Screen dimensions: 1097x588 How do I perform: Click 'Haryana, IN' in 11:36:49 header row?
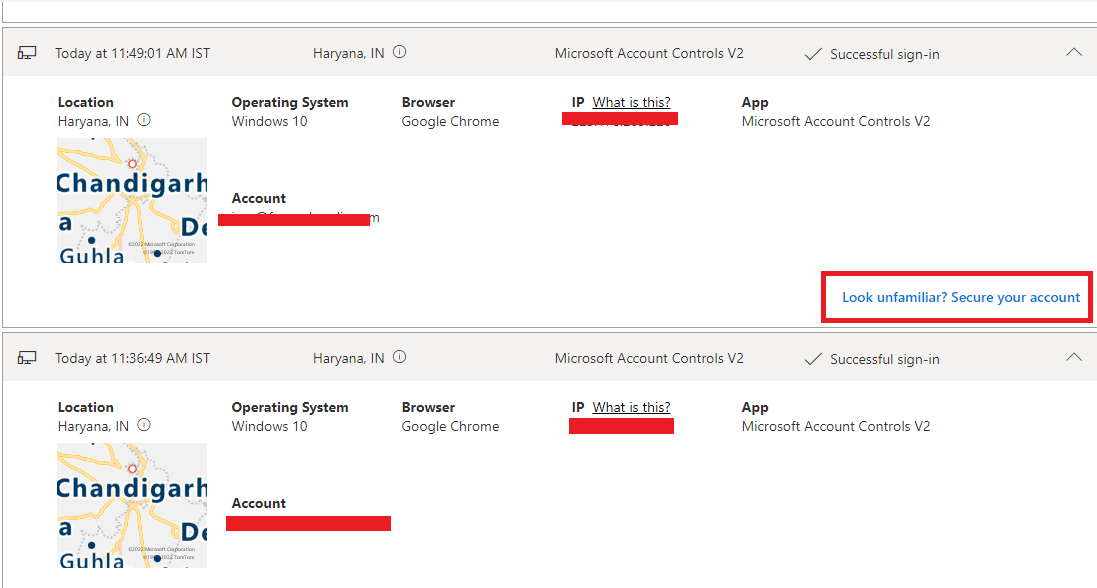[348, 358]
